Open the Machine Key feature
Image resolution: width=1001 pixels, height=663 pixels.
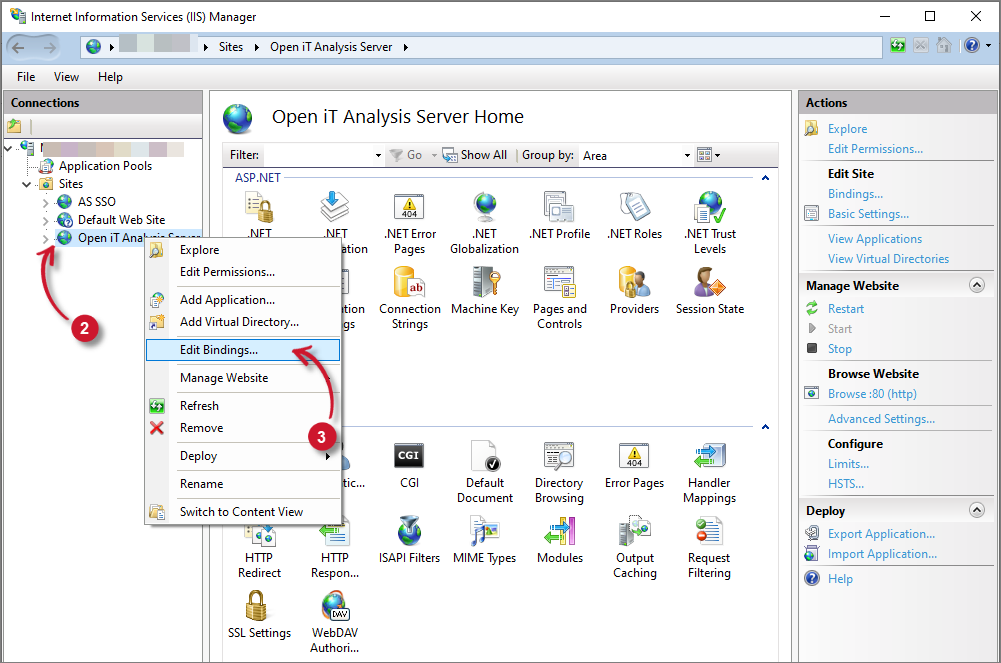(x=485, y=284)
